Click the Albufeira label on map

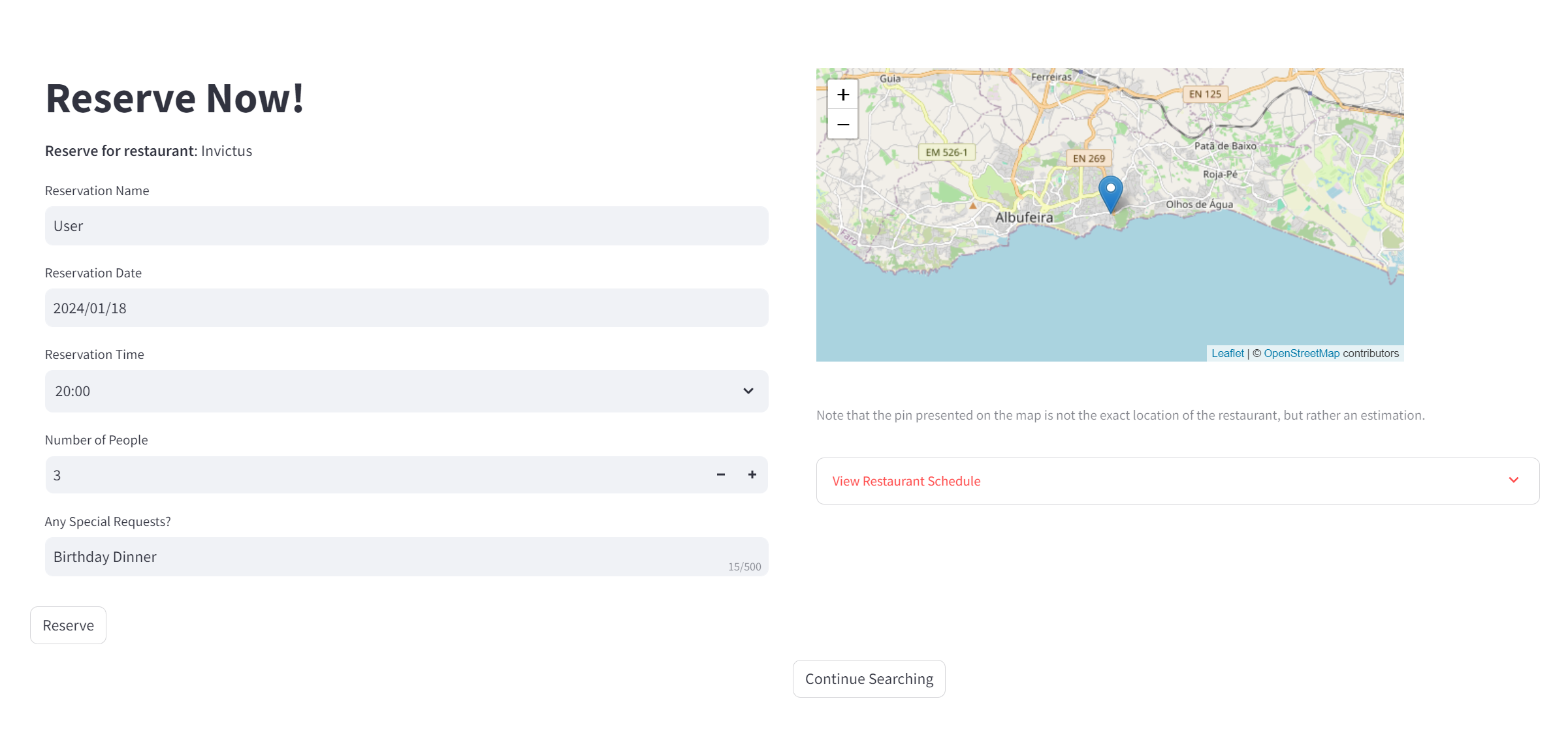point(1023,218)
